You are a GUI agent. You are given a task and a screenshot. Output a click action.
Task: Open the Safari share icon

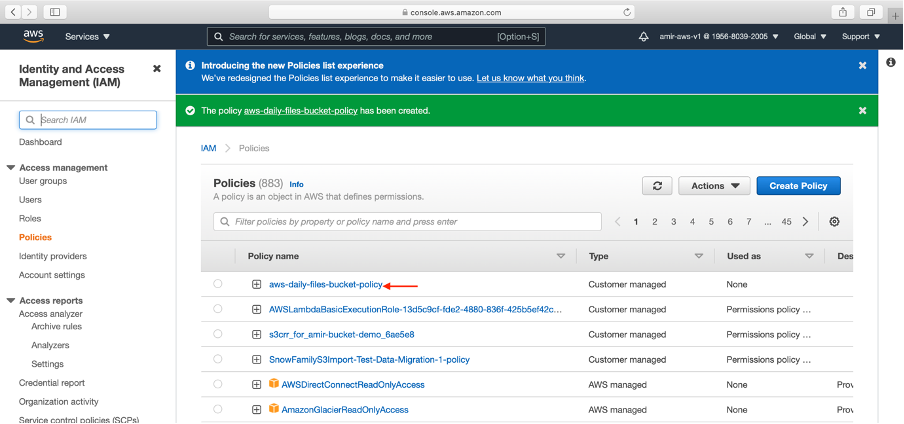point(842,12)
